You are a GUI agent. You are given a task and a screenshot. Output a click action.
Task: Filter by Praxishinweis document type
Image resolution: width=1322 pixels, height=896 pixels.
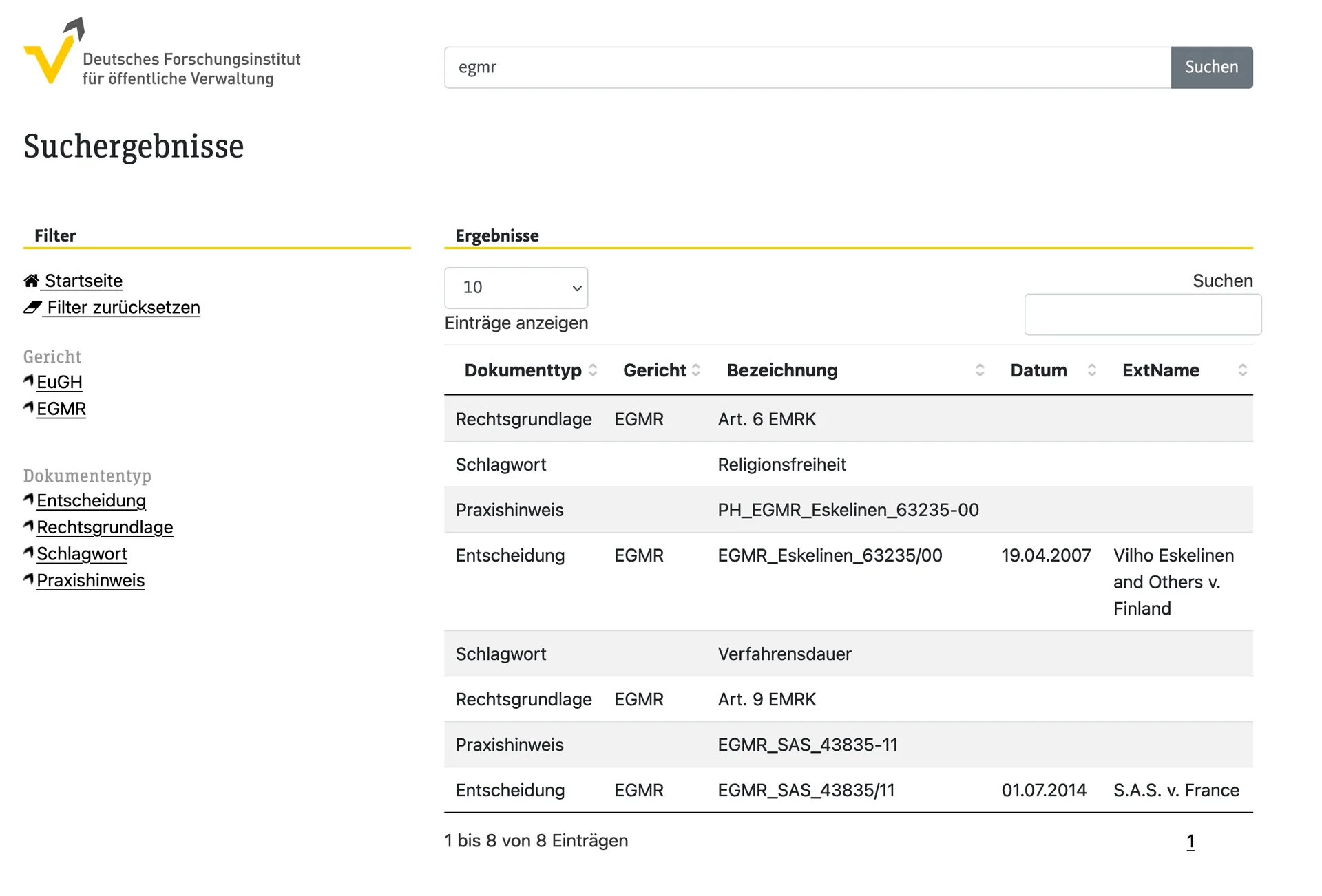tap(90, 580)
